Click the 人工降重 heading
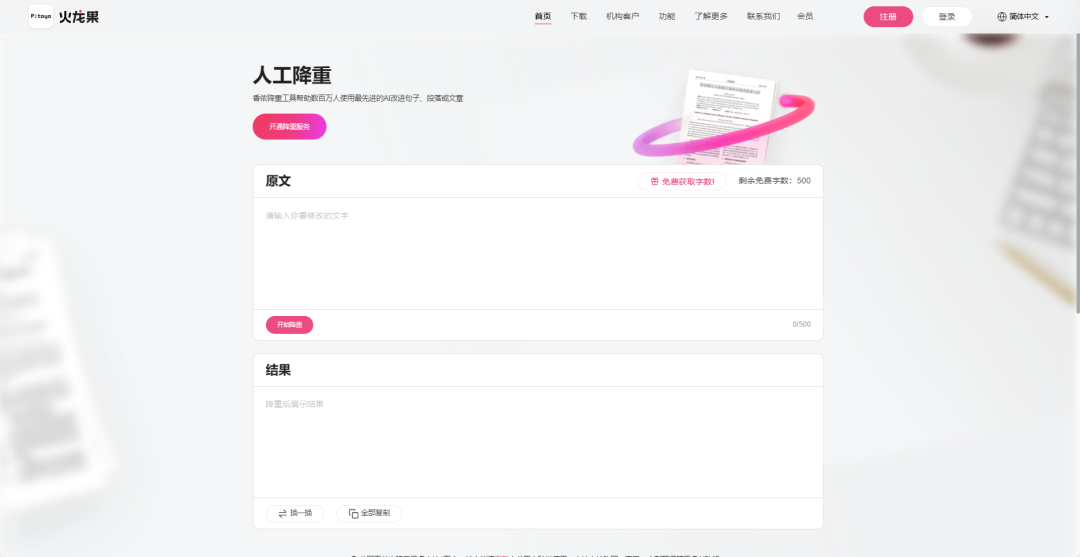The height and width of the screenshot is (557, 1080). tap(292, 75)
